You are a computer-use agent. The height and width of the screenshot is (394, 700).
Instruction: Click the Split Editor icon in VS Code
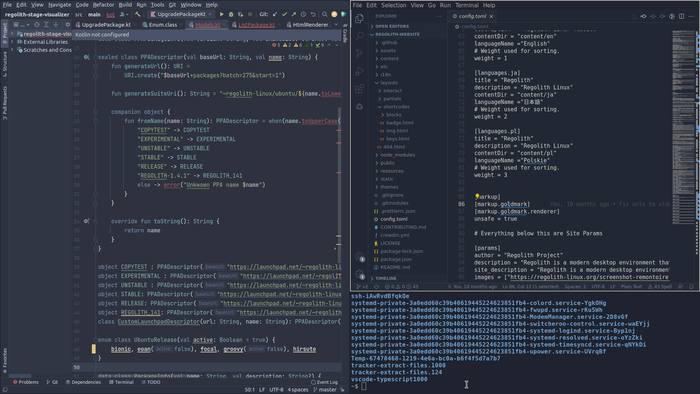[681, 16]
